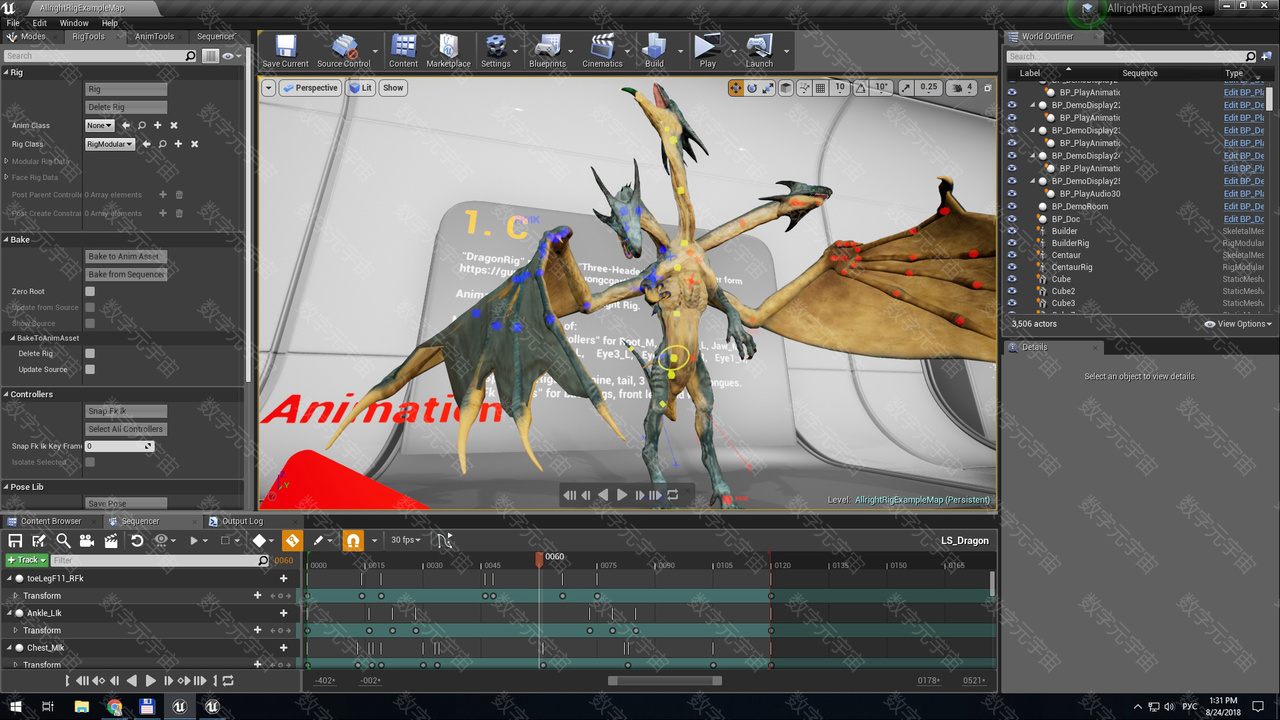The image size is (1280, 720).
Task: Expand Transform under toeLegF11_RFk
Action: coord(15,596)
